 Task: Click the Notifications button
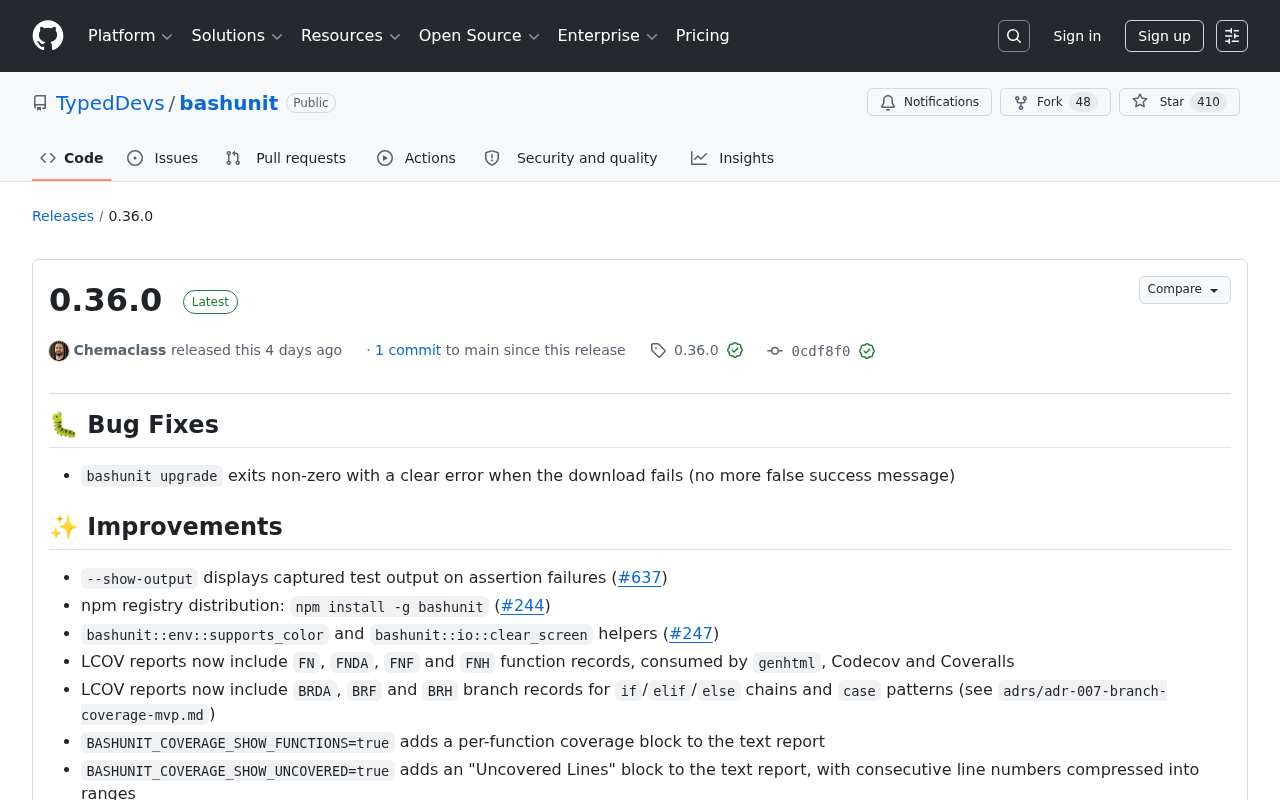click(929, 102)
